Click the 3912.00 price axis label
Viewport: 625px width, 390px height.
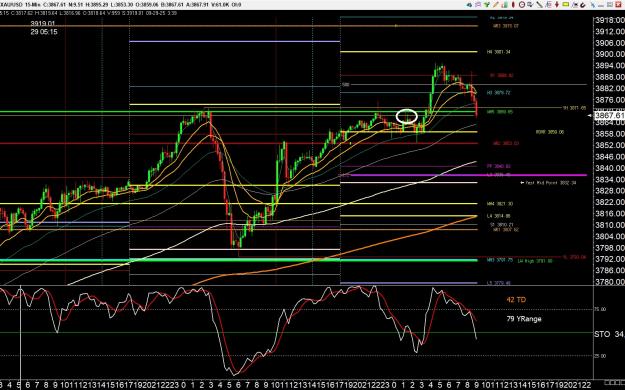(609, 32)
